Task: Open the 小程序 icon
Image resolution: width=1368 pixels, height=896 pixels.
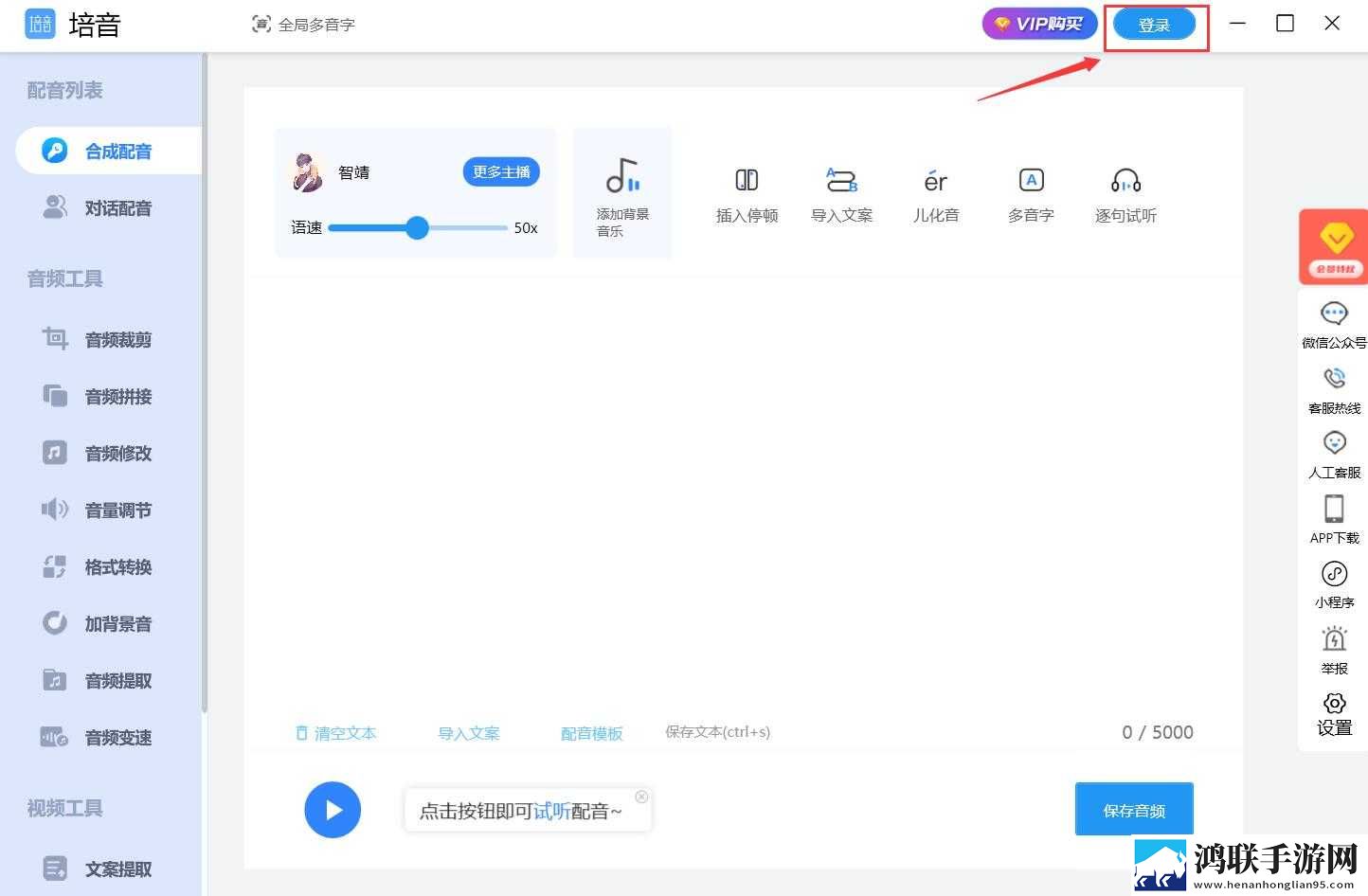Action: [1334, 574]
